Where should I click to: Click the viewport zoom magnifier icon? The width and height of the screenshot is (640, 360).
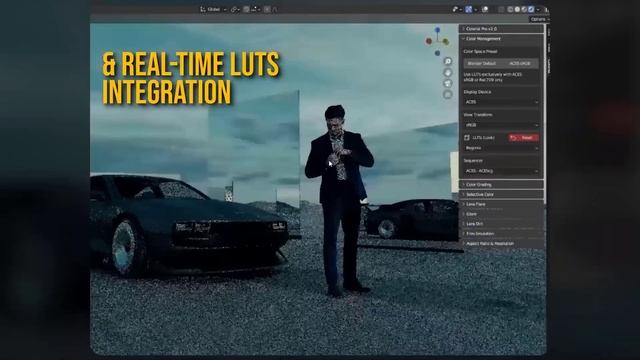[x=448, y=61]
